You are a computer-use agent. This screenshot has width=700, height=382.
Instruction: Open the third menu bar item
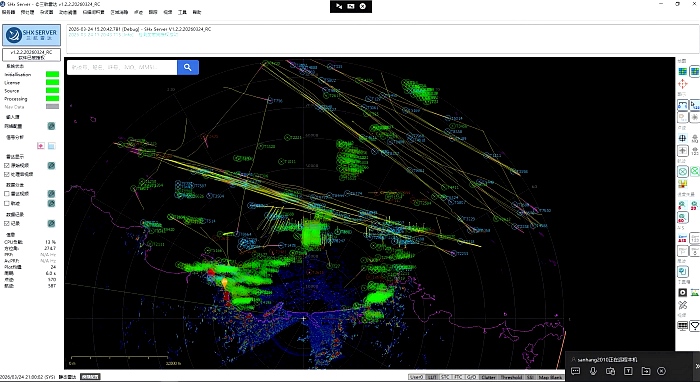tap(47, 12)
